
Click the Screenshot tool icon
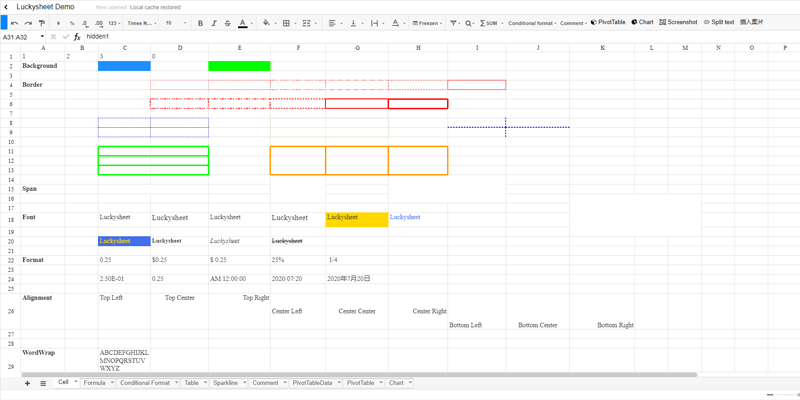coord(678,22)
